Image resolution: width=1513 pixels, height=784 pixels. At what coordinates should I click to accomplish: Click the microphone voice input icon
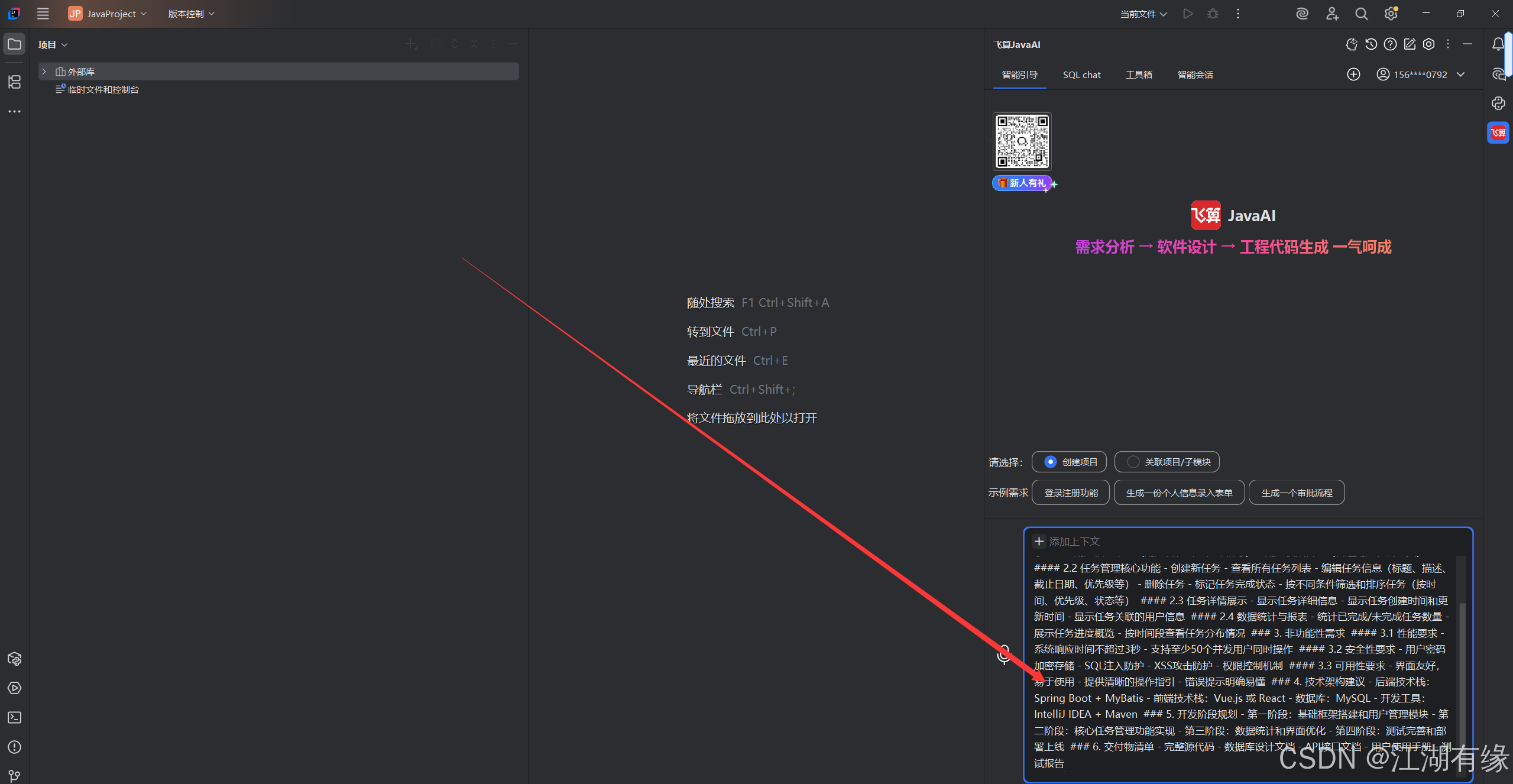click(x=1004, y=654)
